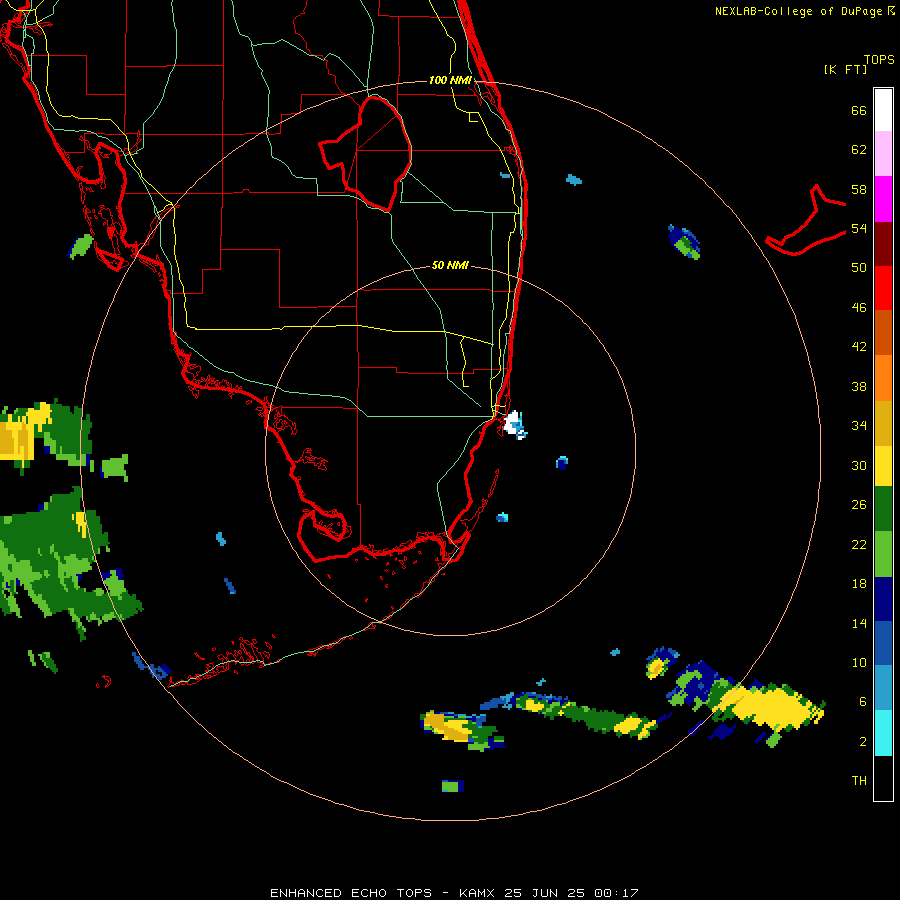Viewport: 900px width, 900px height.
Task: Select the light pink legend color segment
Action: pos(883,153)
